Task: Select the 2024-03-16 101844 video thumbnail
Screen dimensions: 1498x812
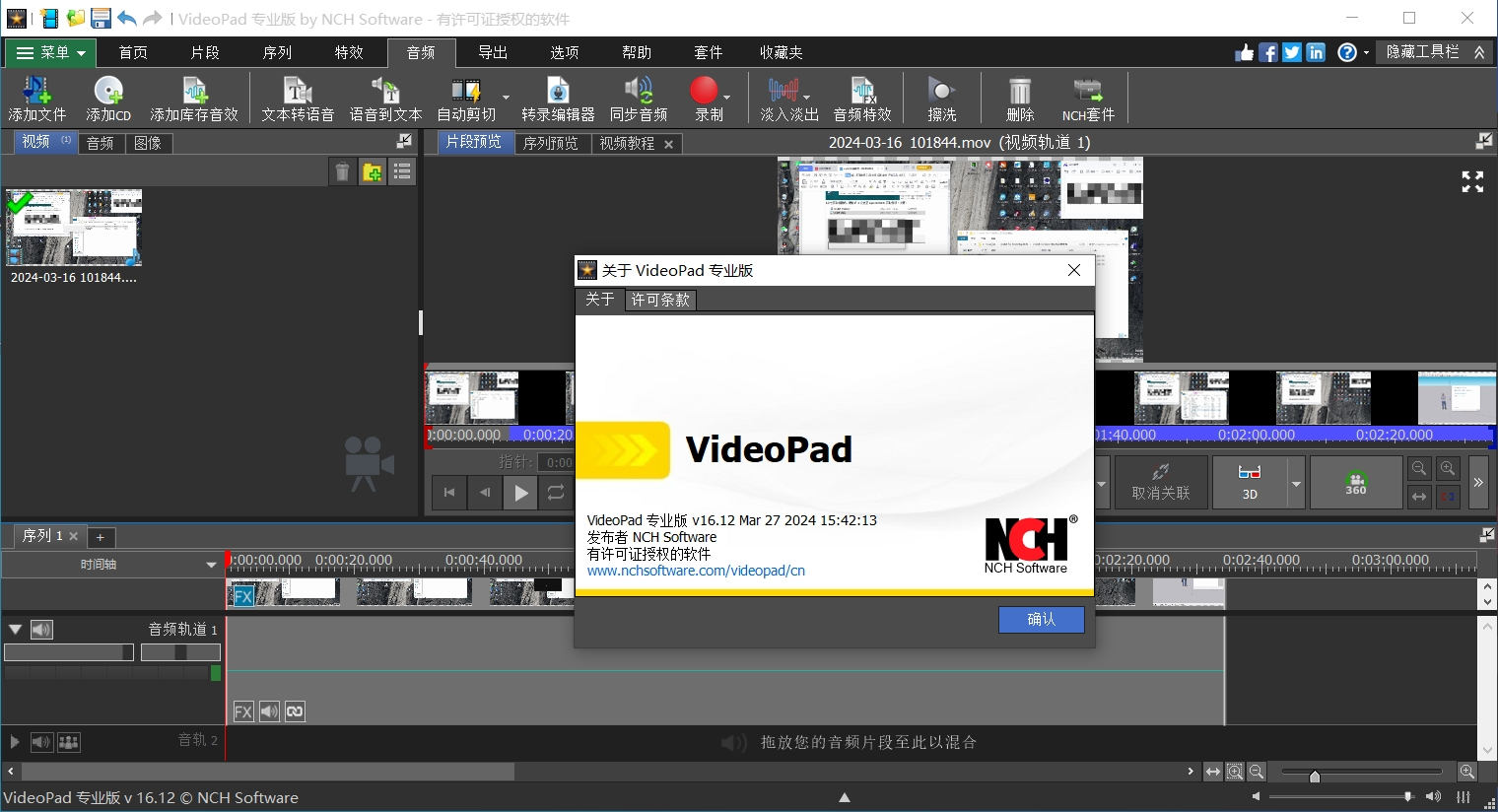Action: [x=74, y=229]
